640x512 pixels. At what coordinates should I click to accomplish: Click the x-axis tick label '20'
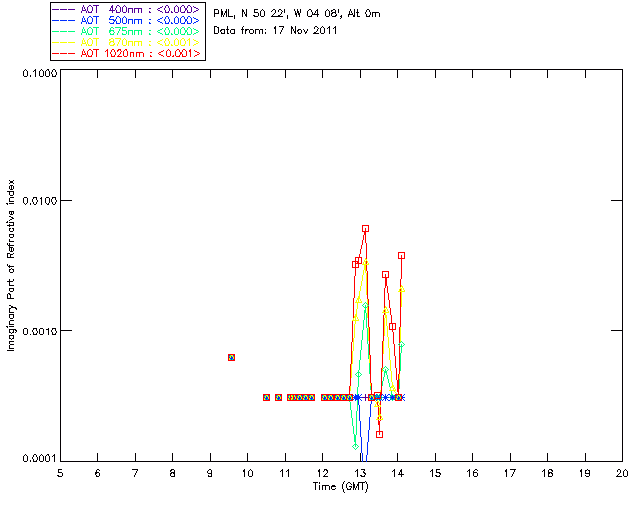pyautogui.click(x=622, y=473)
